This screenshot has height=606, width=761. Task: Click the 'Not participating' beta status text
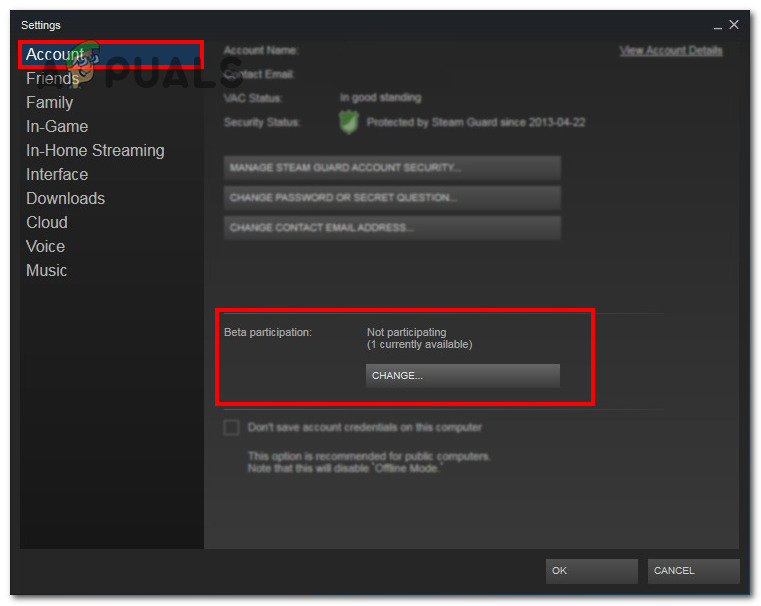(406, 332)
